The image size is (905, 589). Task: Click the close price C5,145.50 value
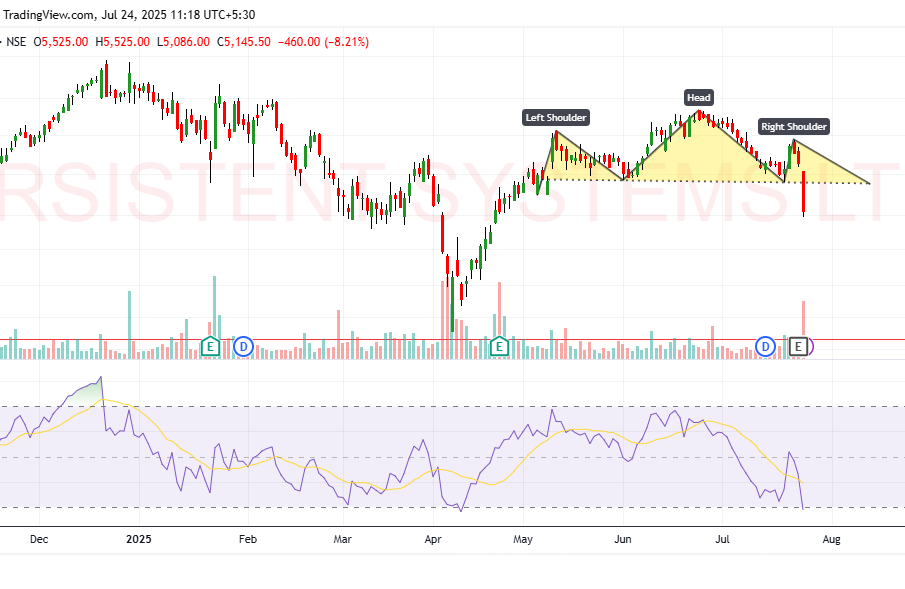click(245, 41)
